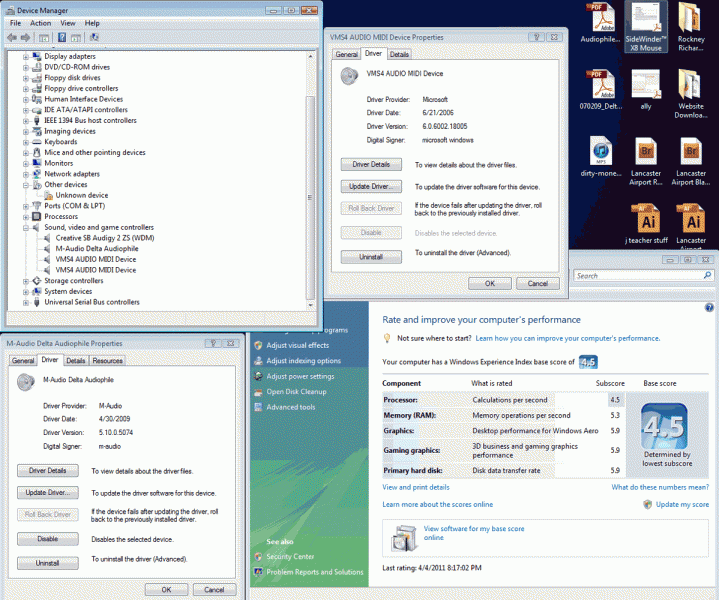Image resolution: width=719 pixels, height=600 pixels.
Task: Collapse Other devices node
Action: pos(26,185)
